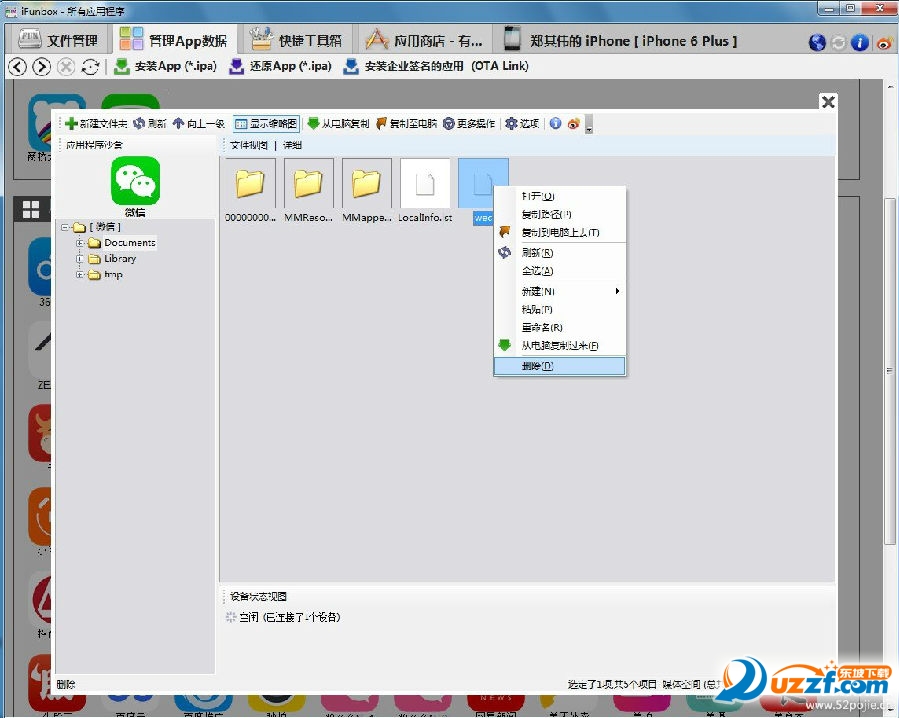Click 新建文件夹 in dialog toolbar
899x718 pixels.
96,123
